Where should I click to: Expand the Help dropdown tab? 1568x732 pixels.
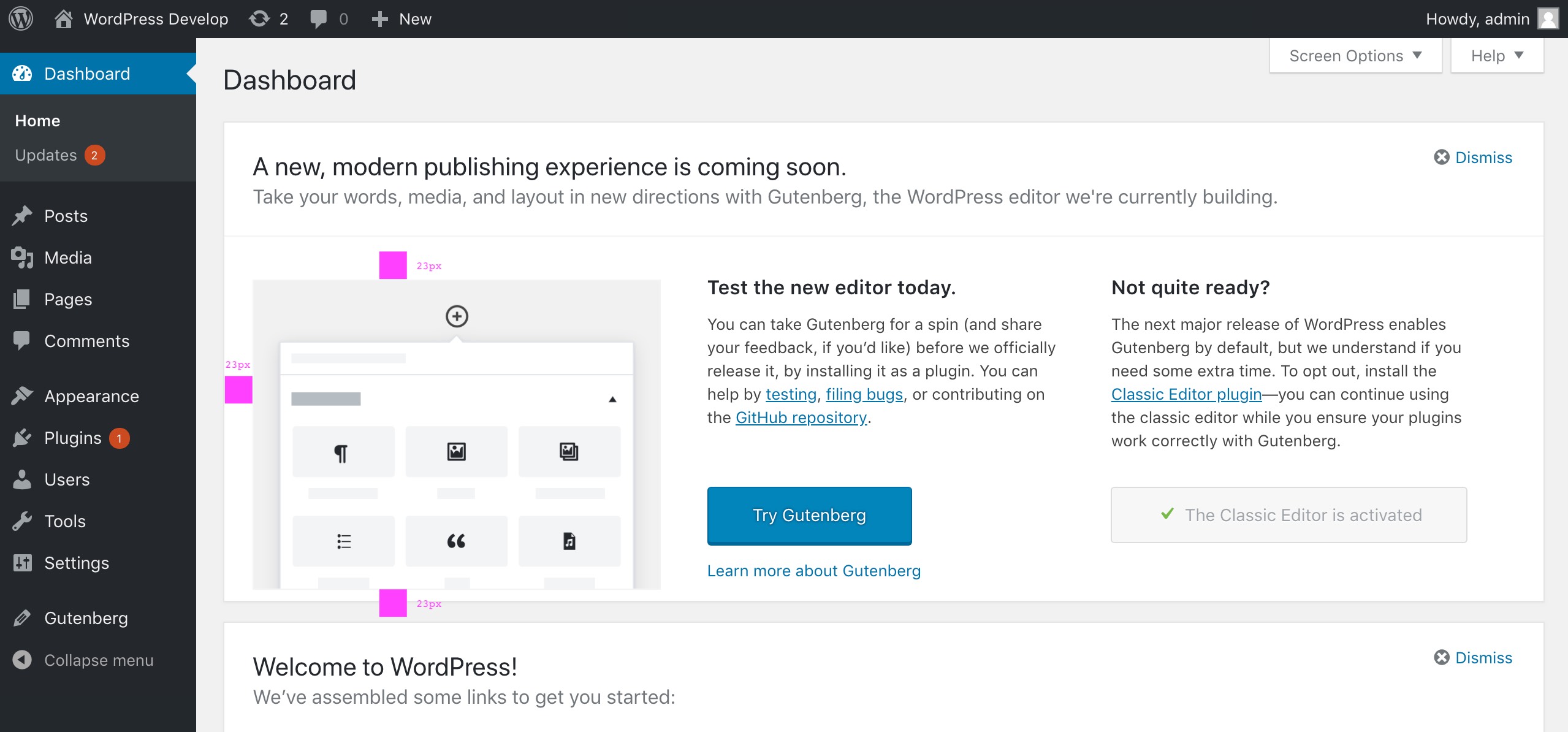(x=1497, y=56)
